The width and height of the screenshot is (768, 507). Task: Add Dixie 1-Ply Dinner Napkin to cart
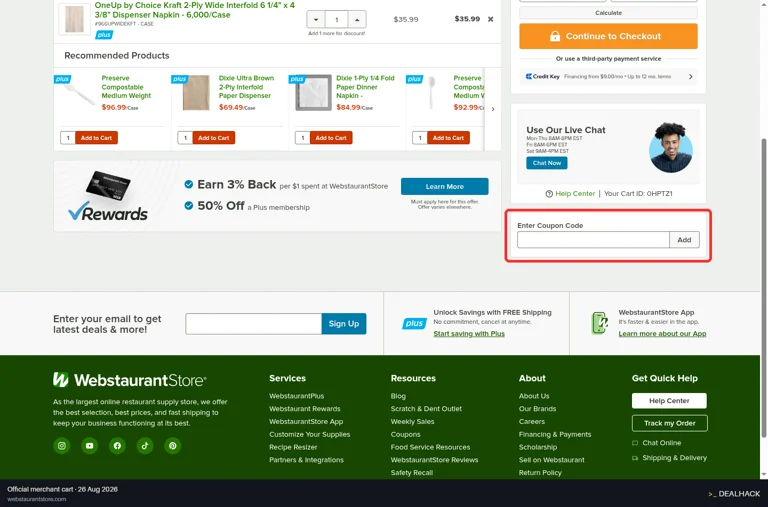pyautogui.click(x=331, y=138)
